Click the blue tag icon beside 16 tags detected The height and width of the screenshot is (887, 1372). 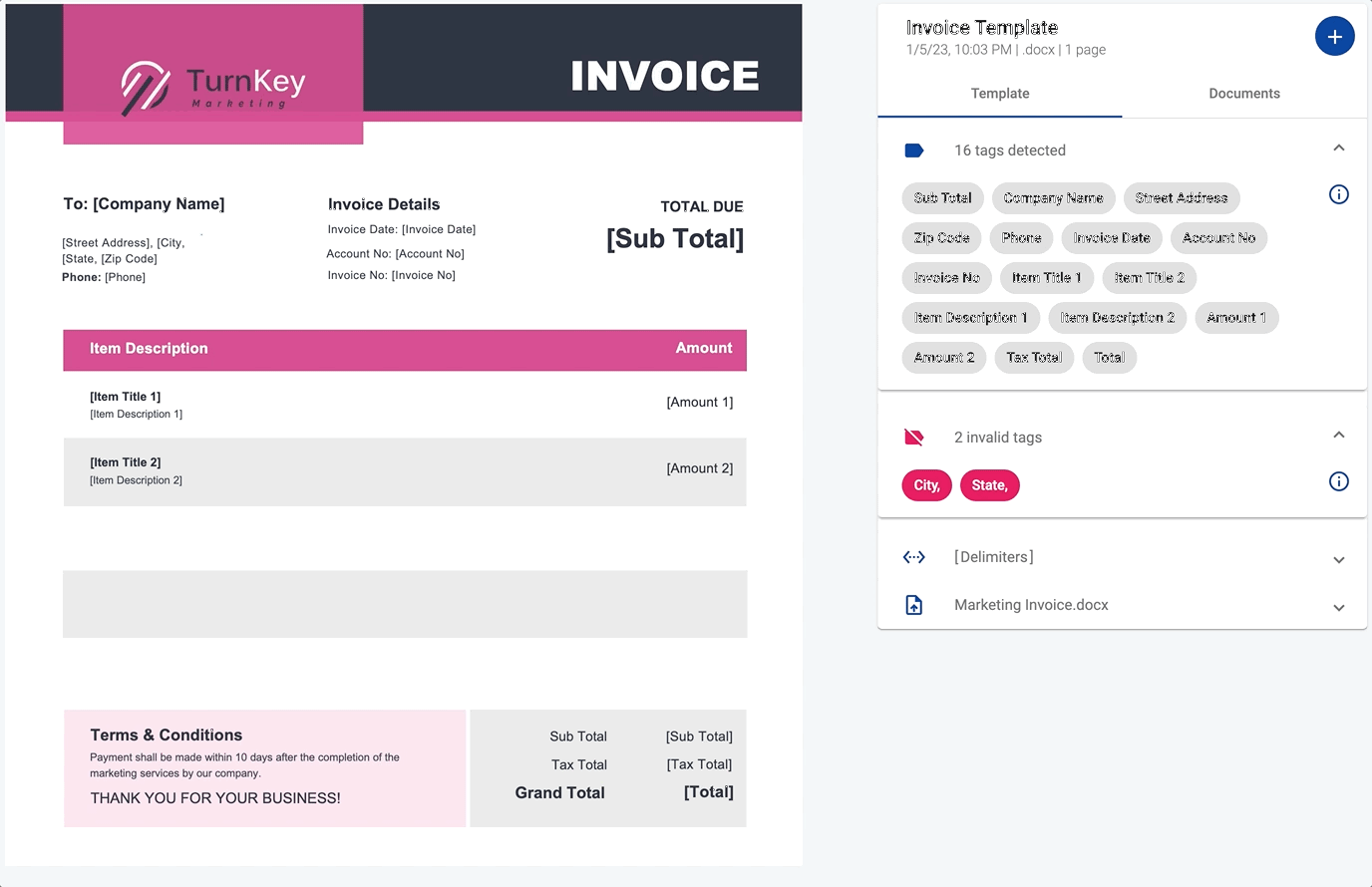[913, 150]
